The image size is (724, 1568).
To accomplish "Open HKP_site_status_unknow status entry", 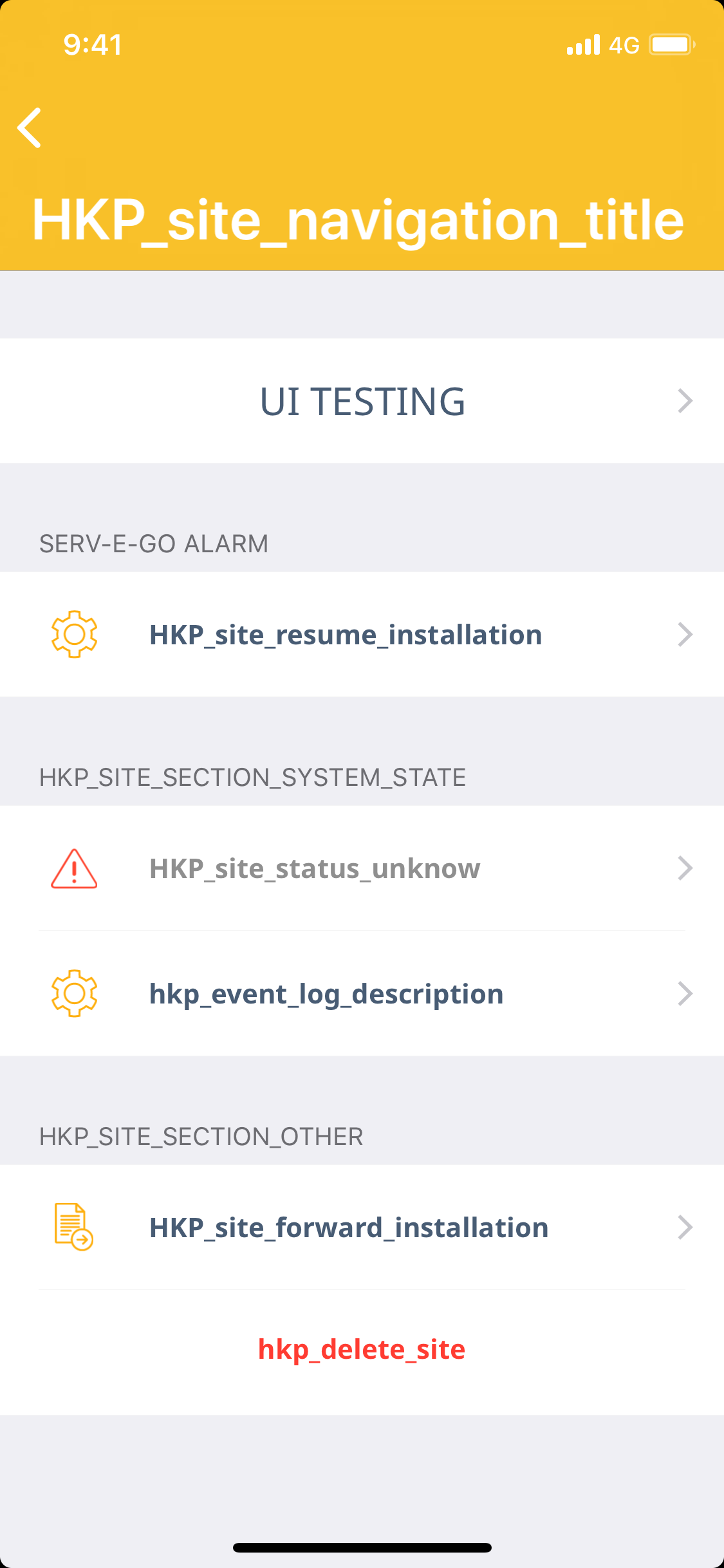I will pyautogui.click(x=315, y=869).
